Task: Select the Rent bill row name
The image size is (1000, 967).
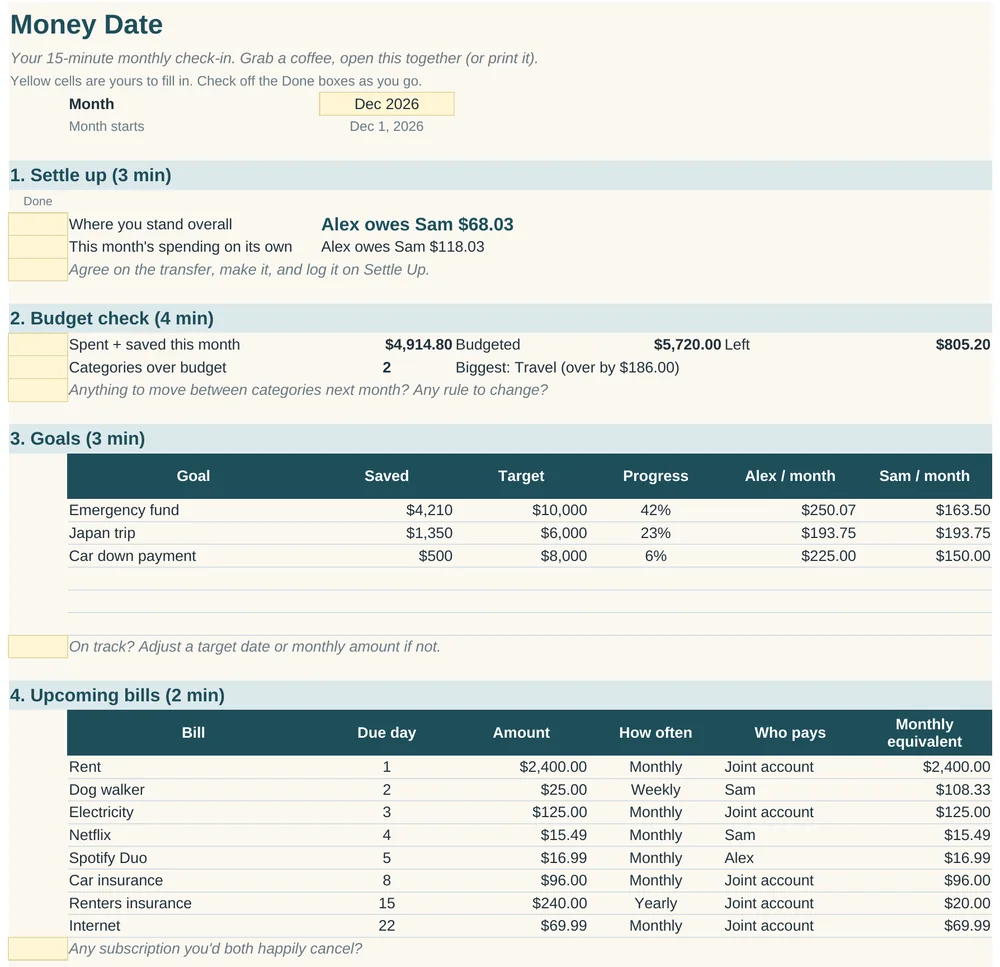Action: [85, 767]
